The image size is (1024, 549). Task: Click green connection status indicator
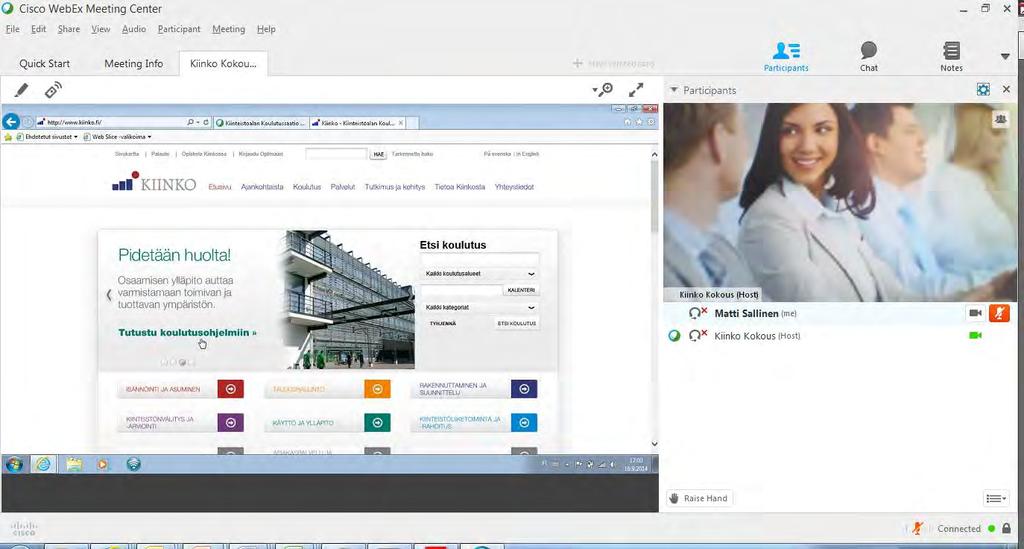991,529
